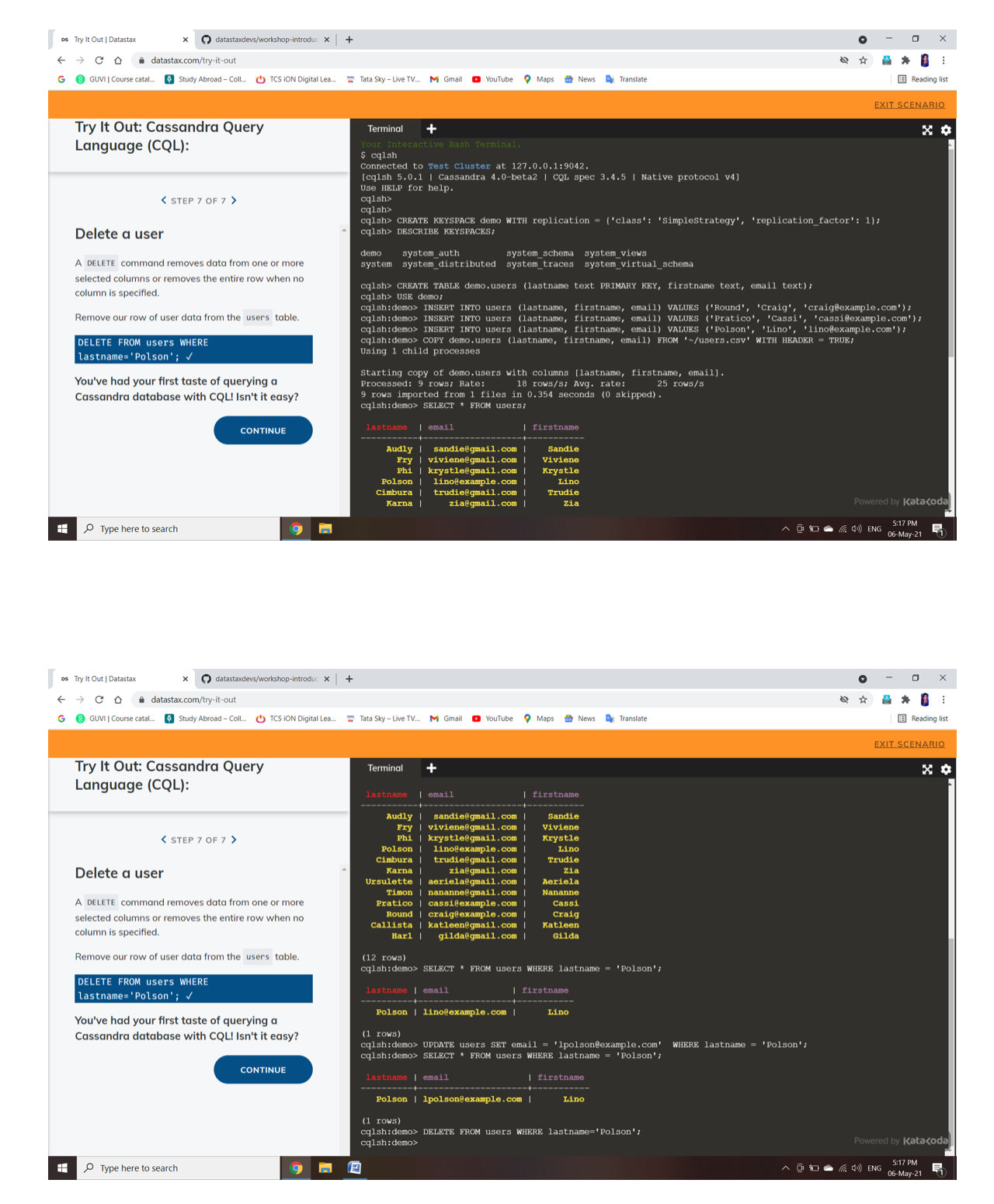Open Chrome from the Windows taskbar
The height and width of the screenshot is (1204, 994).
pos(296,528)
